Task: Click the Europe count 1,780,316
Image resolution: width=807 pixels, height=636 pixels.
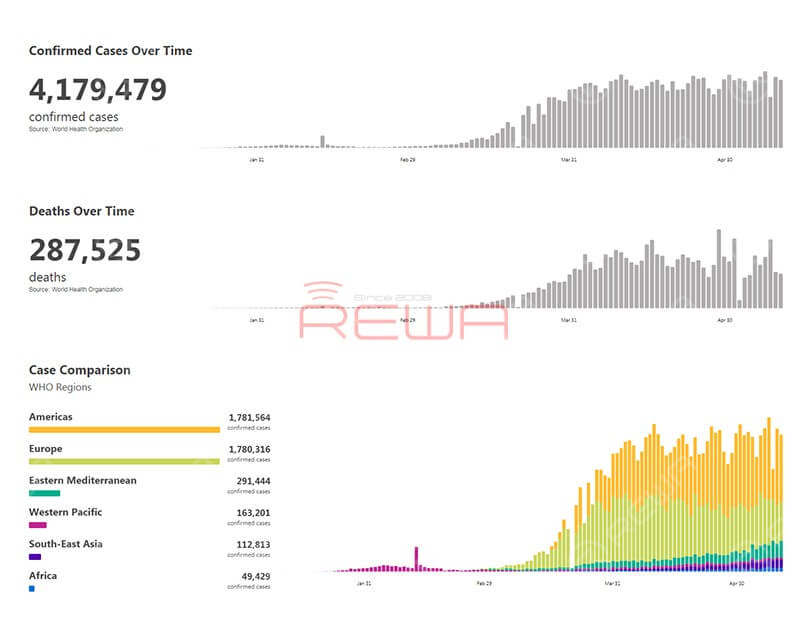Action: [x=250, y=449]
